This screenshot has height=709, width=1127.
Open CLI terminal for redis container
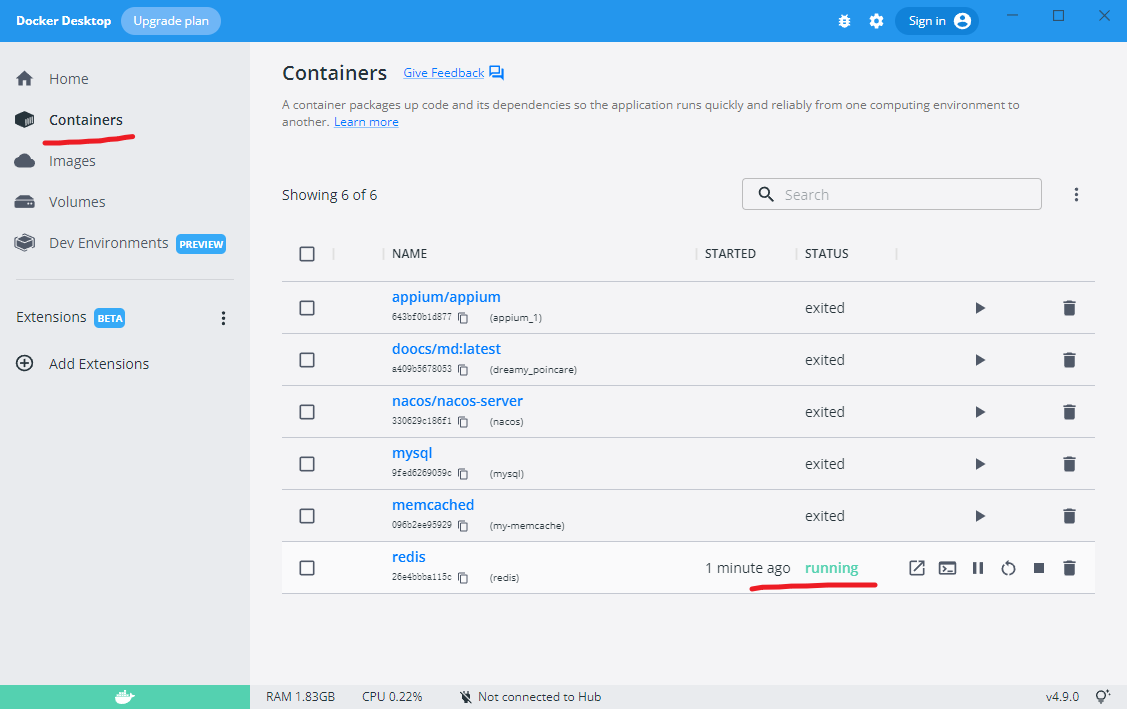click(947, 568)
